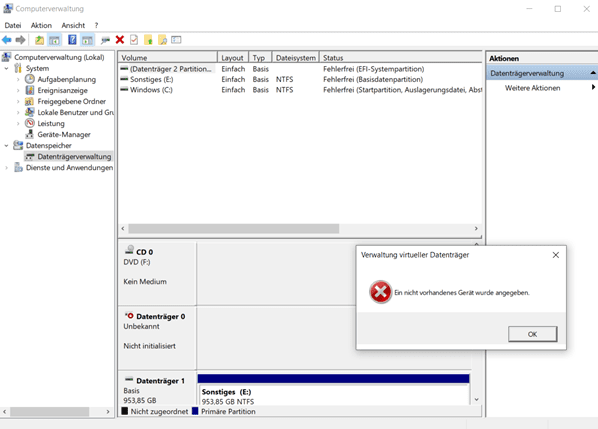
Task: Open the ? help menu
Action: [x=96, y=25]
